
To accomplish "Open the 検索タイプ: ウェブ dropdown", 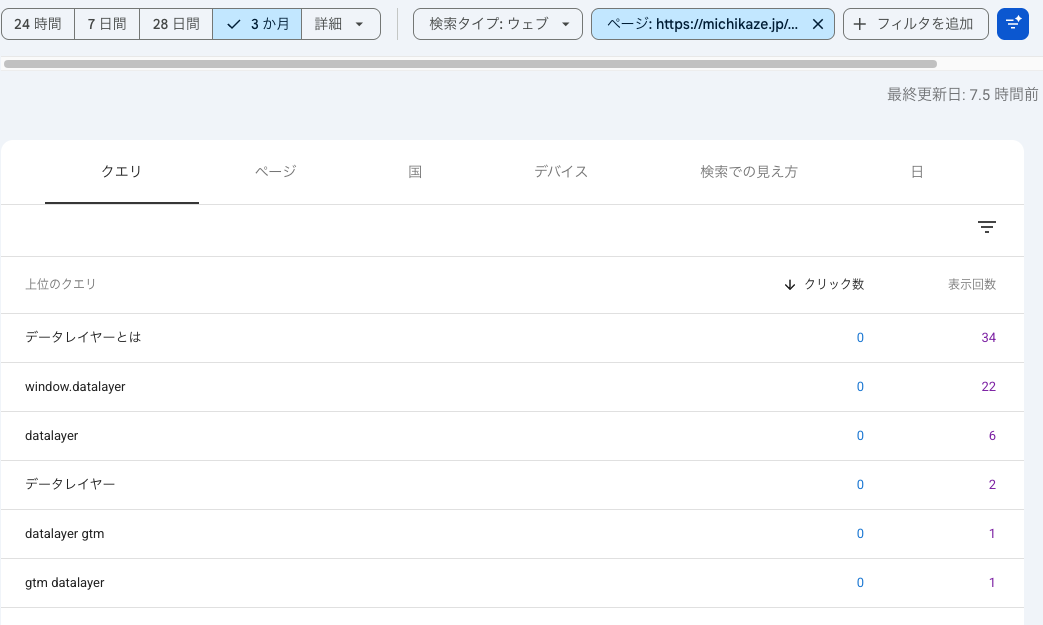I will (x=498, y=24).
